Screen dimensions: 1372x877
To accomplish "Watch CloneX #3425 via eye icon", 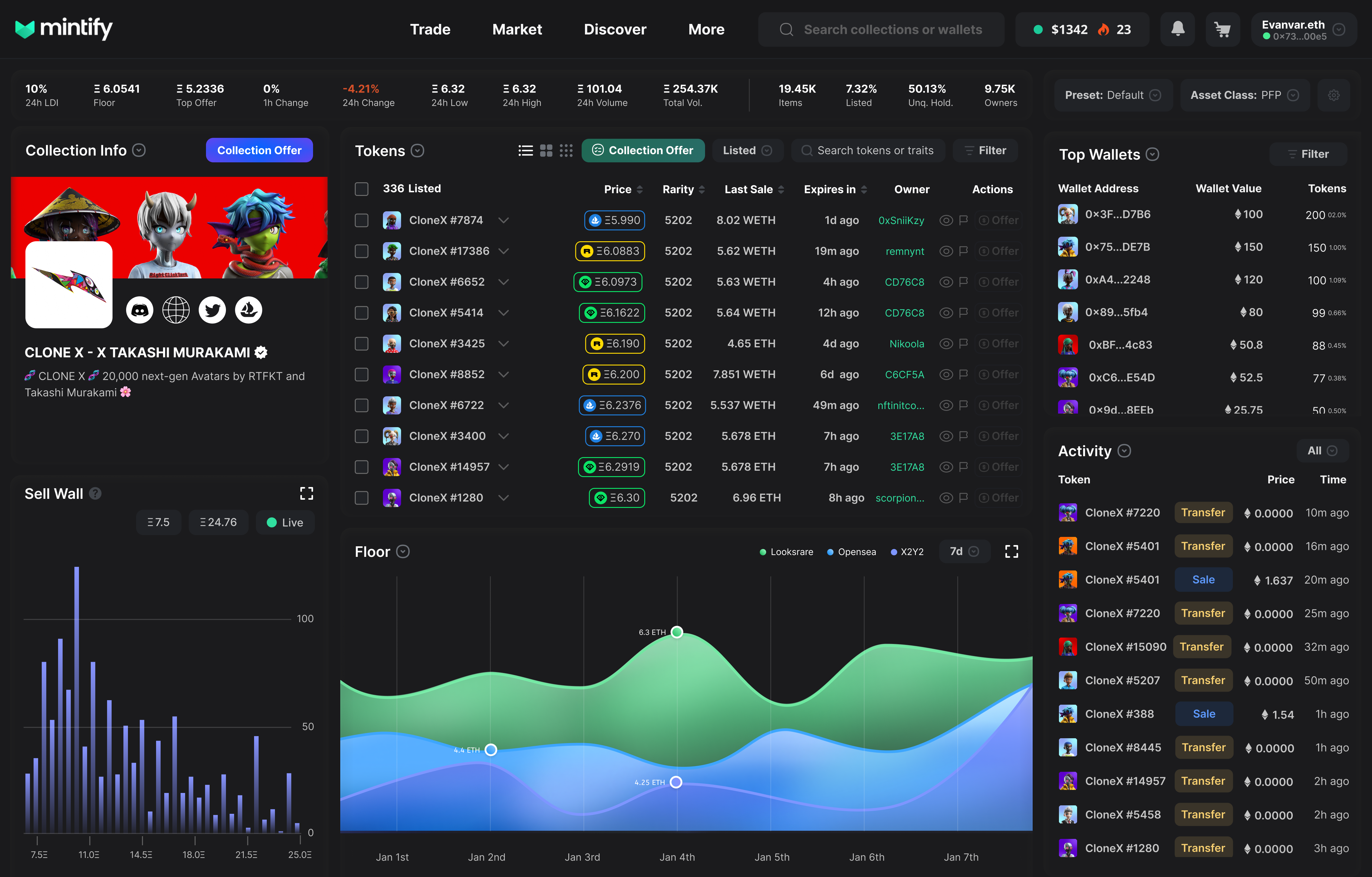I will click(946, 343).
